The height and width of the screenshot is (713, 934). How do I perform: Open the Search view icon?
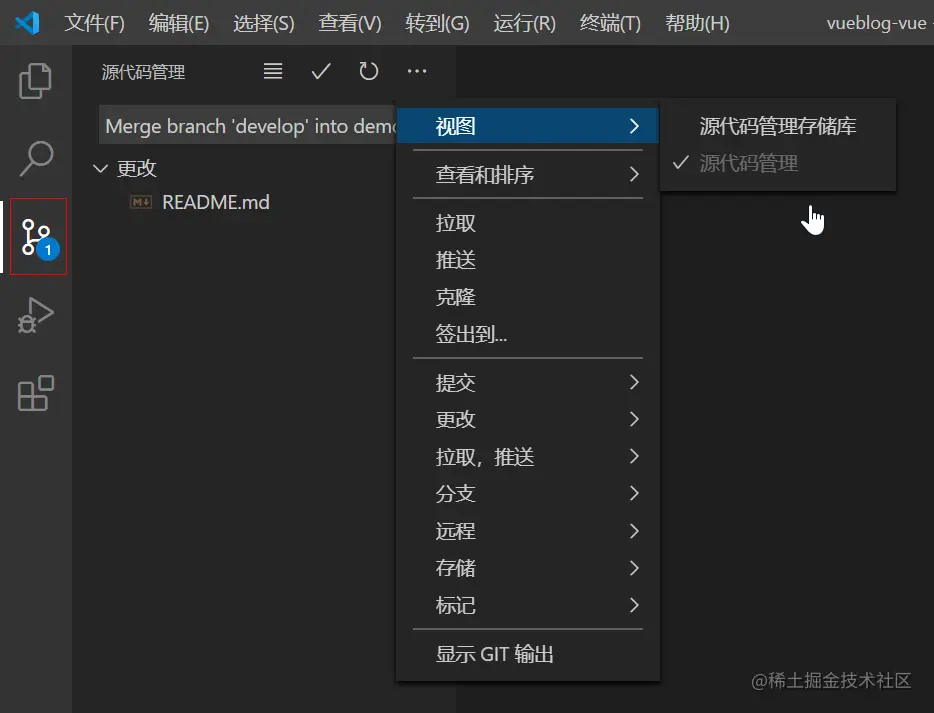(36, 158)
